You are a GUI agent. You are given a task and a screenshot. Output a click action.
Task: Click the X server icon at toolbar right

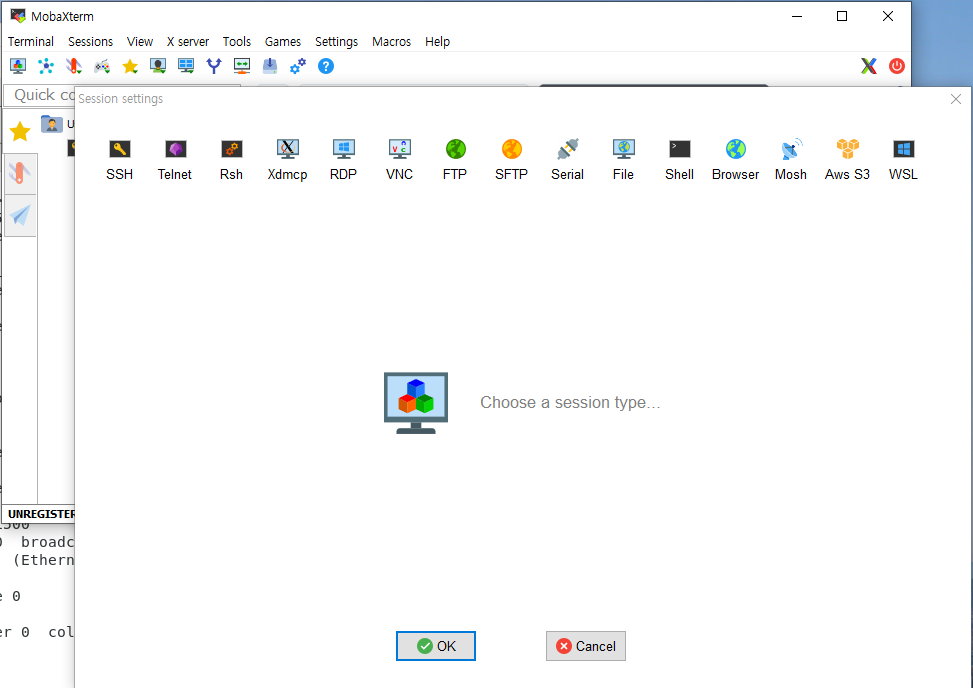(869, 66)
